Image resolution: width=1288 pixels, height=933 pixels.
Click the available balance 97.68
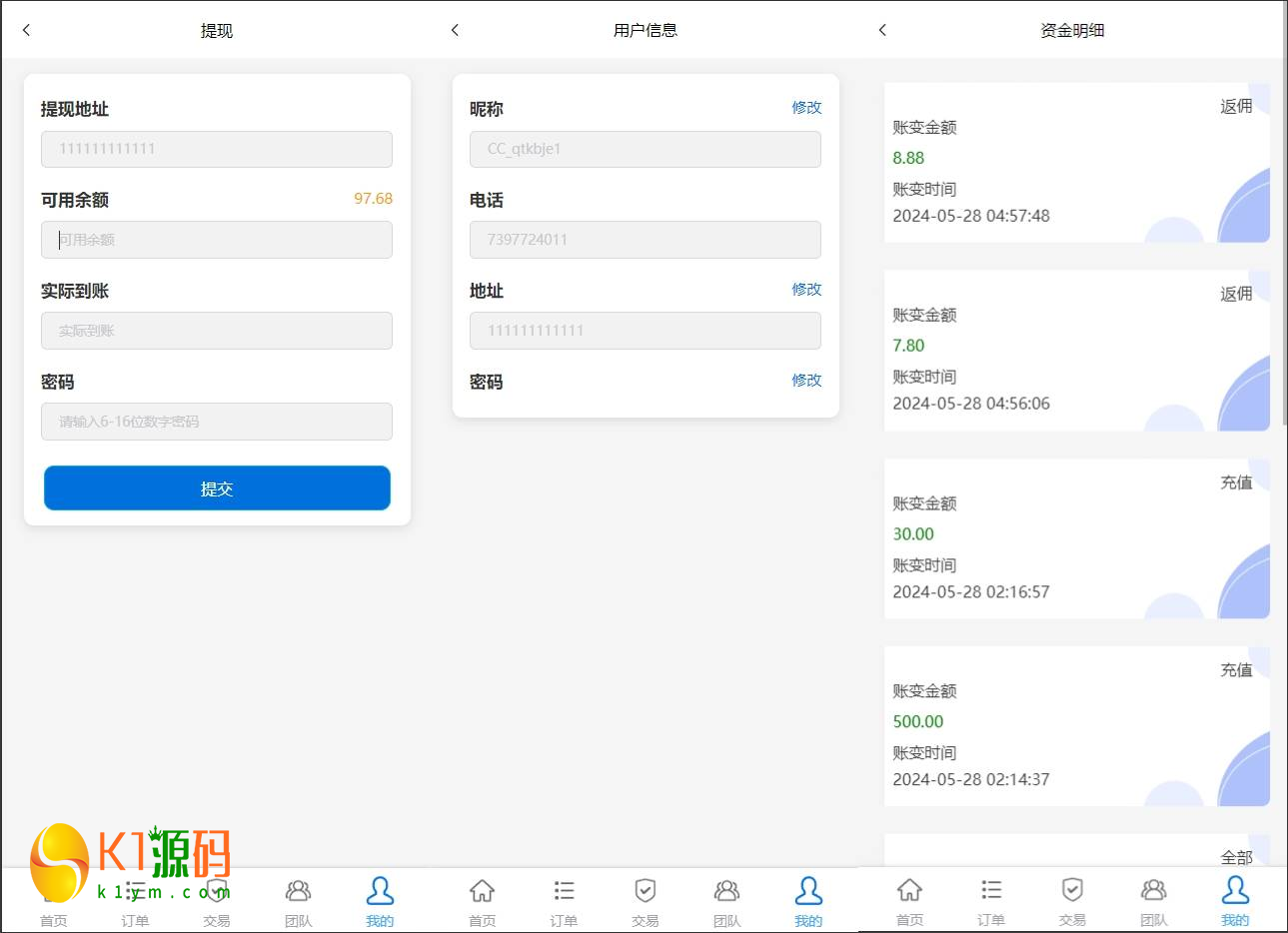pyautogui.click(x=373, y=199)
